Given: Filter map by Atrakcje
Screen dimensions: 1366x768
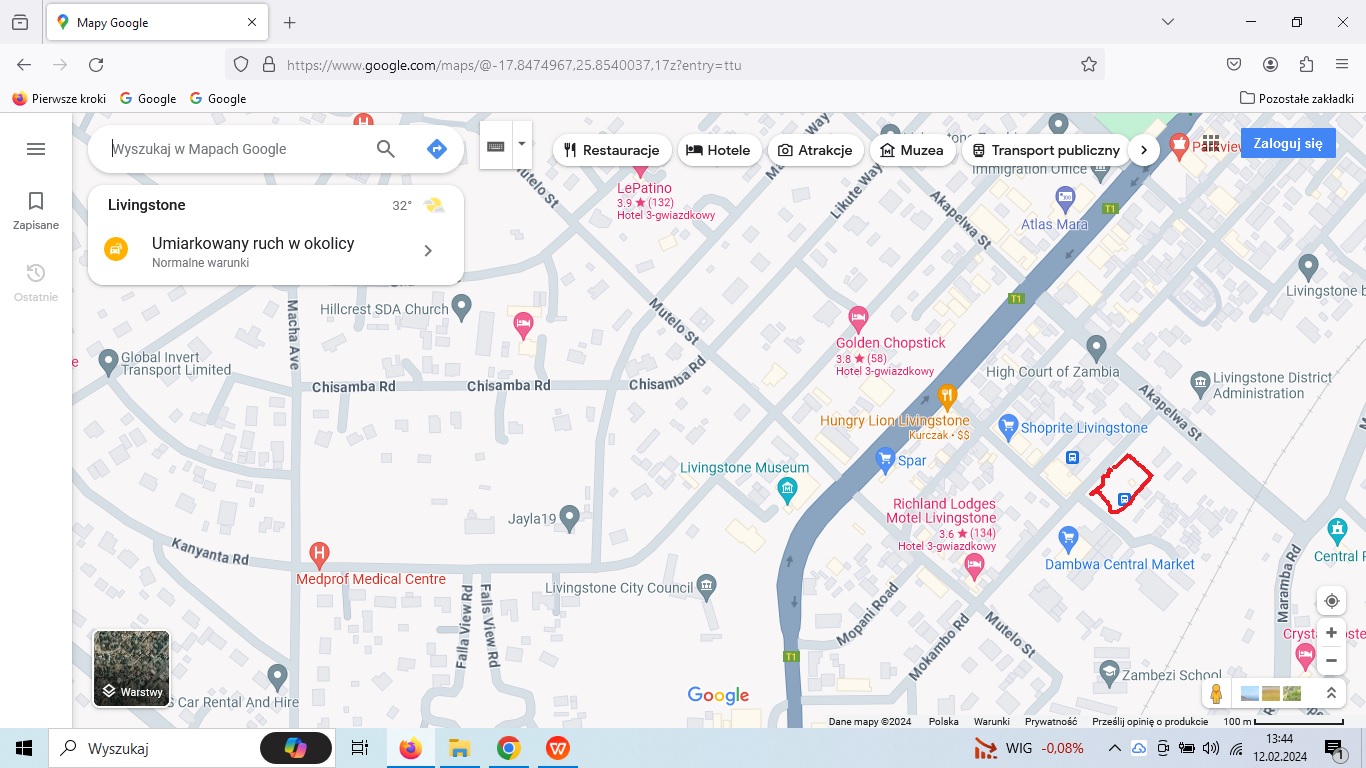Looking at the screenshot, I should coord(815,150).
